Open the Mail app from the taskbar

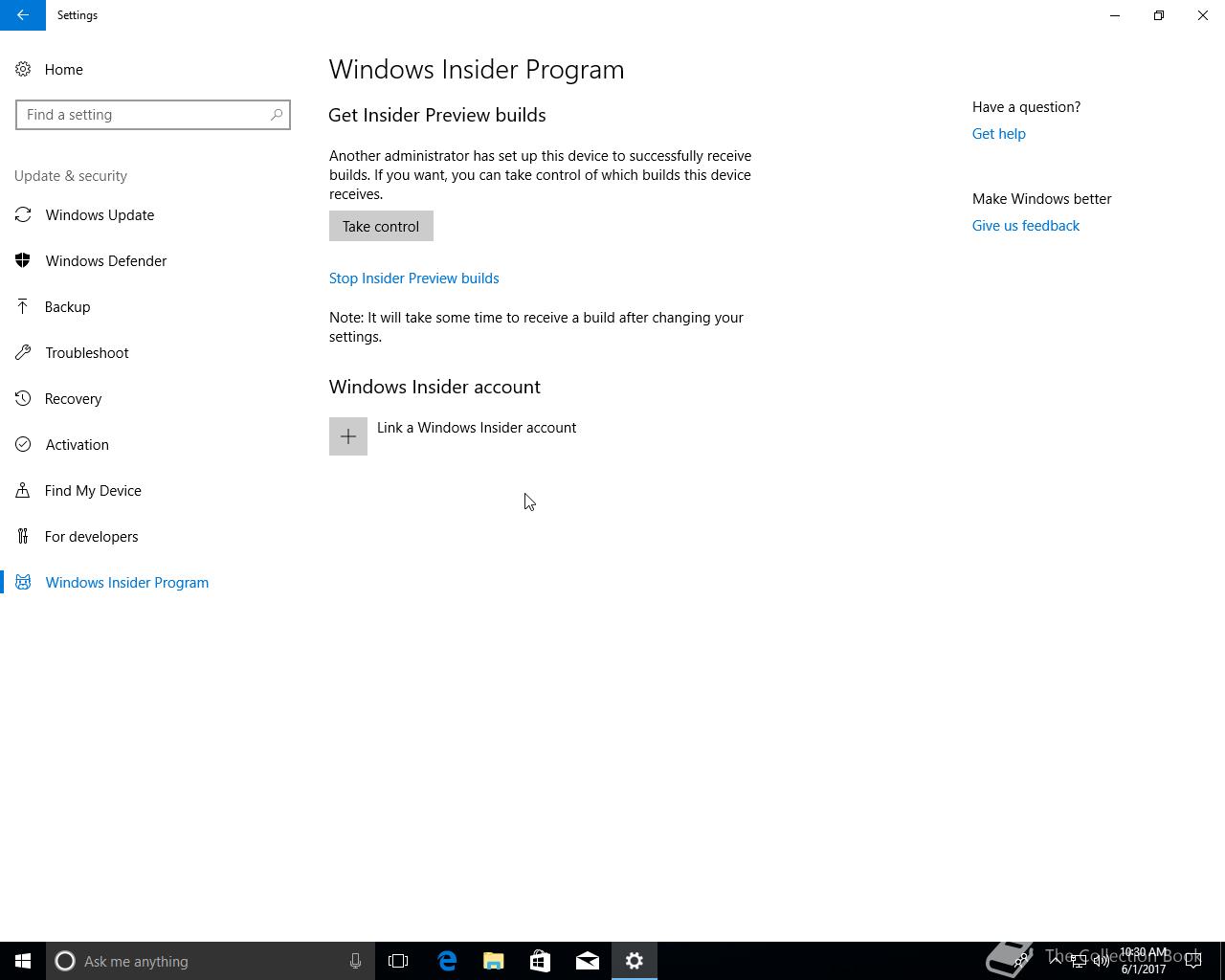588,961
